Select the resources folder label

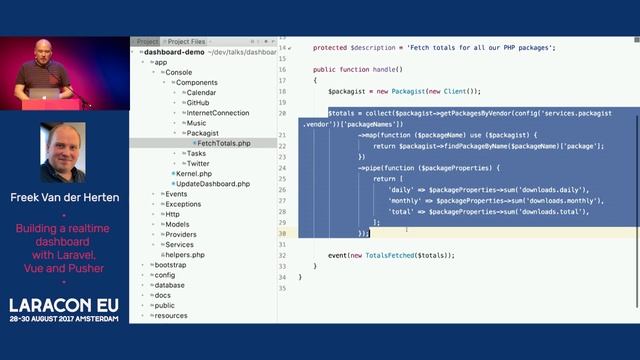[171, 316]
